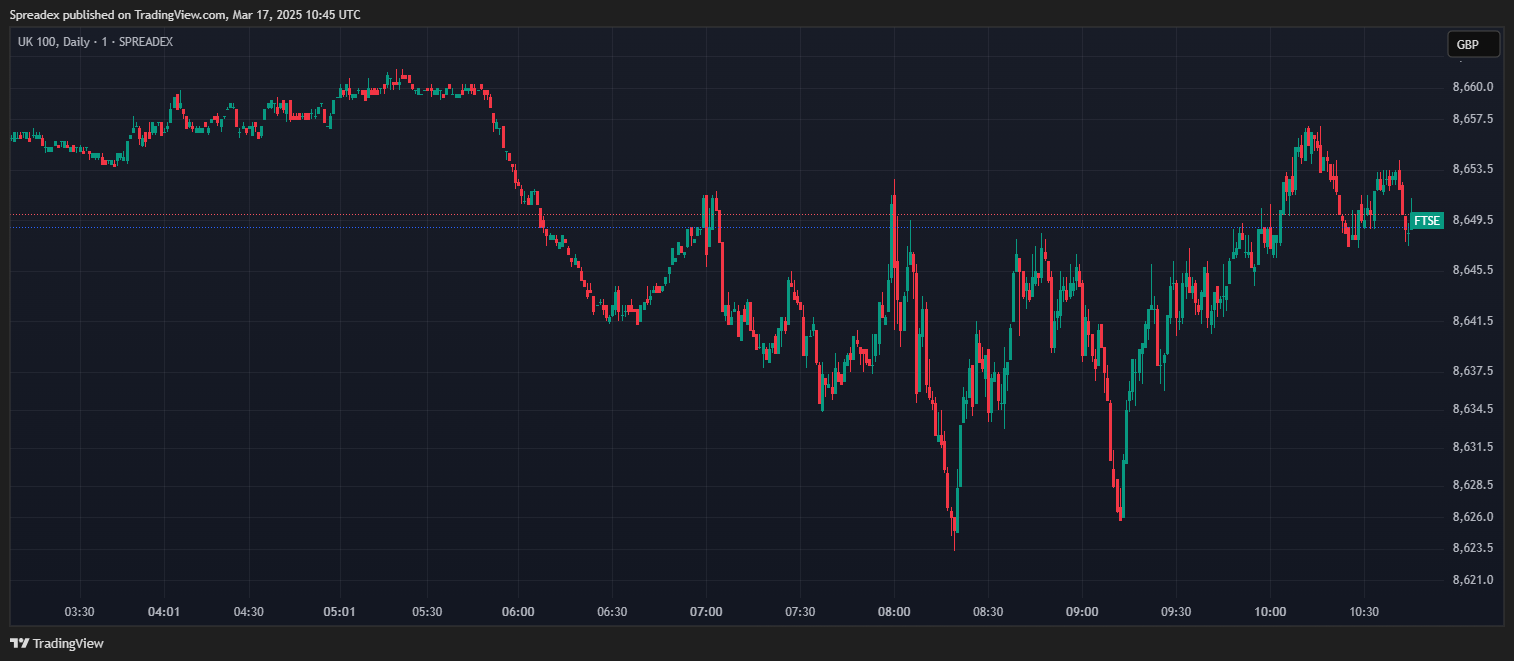Click the 08:30 time axis label
Image resolution: width=1514 pixels, height=661 pixels.
pos(988,612)
